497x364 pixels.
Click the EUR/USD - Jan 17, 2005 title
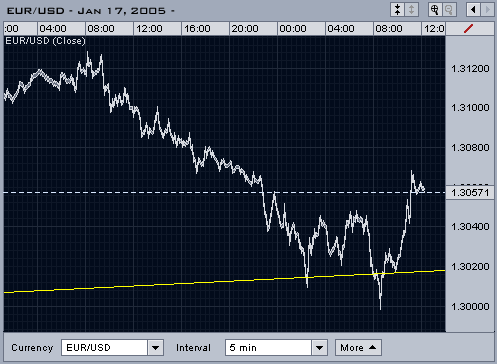[90, 11]
